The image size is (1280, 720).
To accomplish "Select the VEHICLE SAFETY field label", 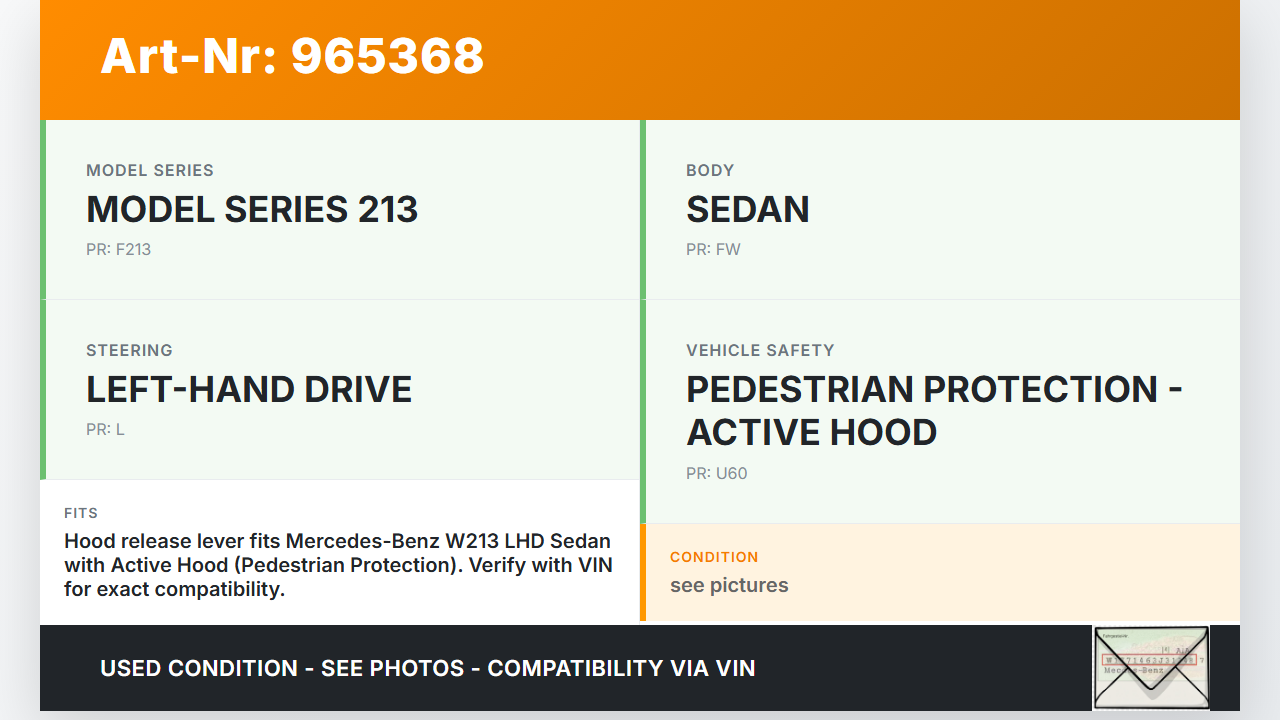I will click(x=760, y=350).
